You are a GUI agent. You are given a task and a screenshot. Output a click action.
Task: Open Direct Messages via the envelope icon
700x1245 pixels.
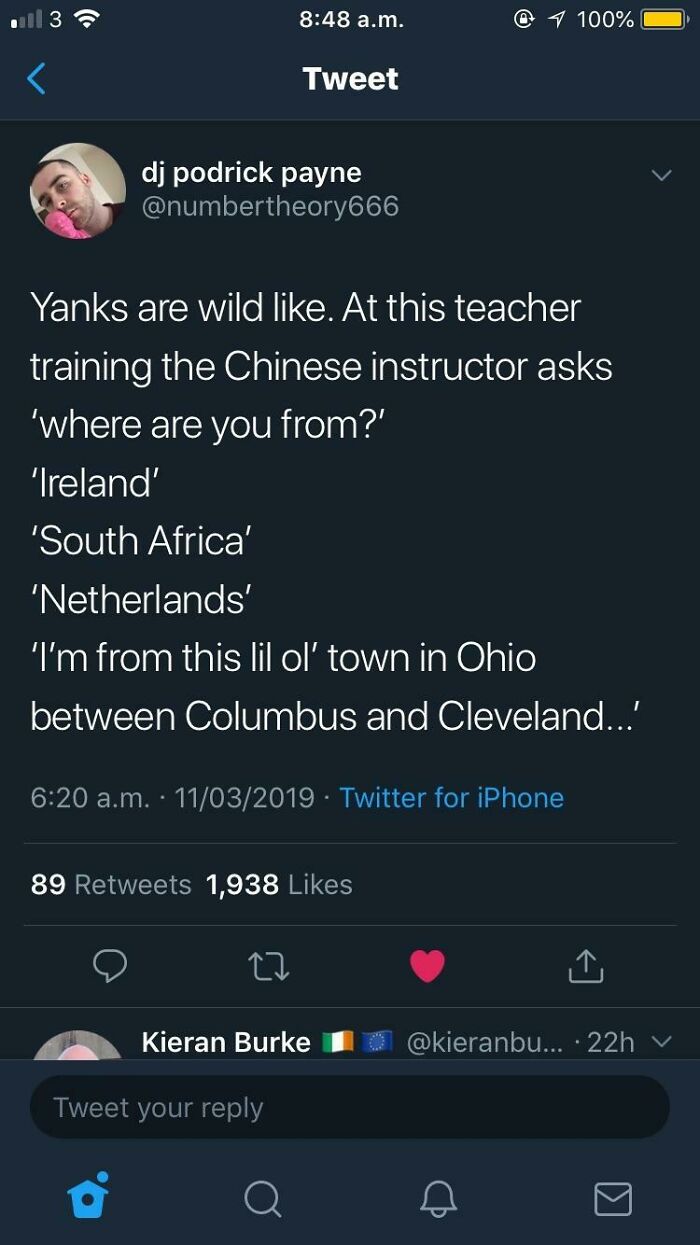(613, 1199)
